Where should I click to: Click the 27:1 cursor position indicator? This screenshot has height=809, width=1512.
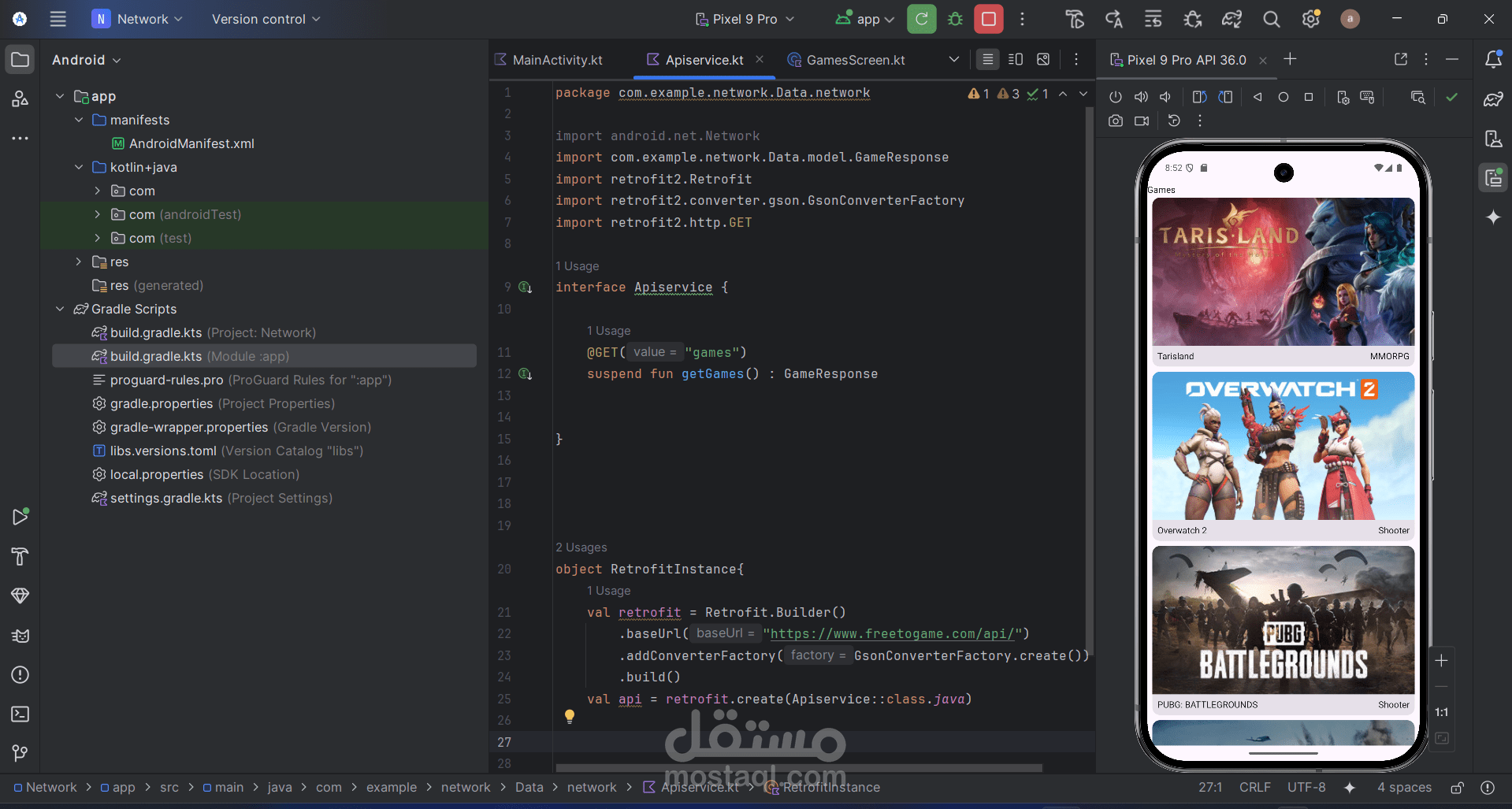[1210, 787]
